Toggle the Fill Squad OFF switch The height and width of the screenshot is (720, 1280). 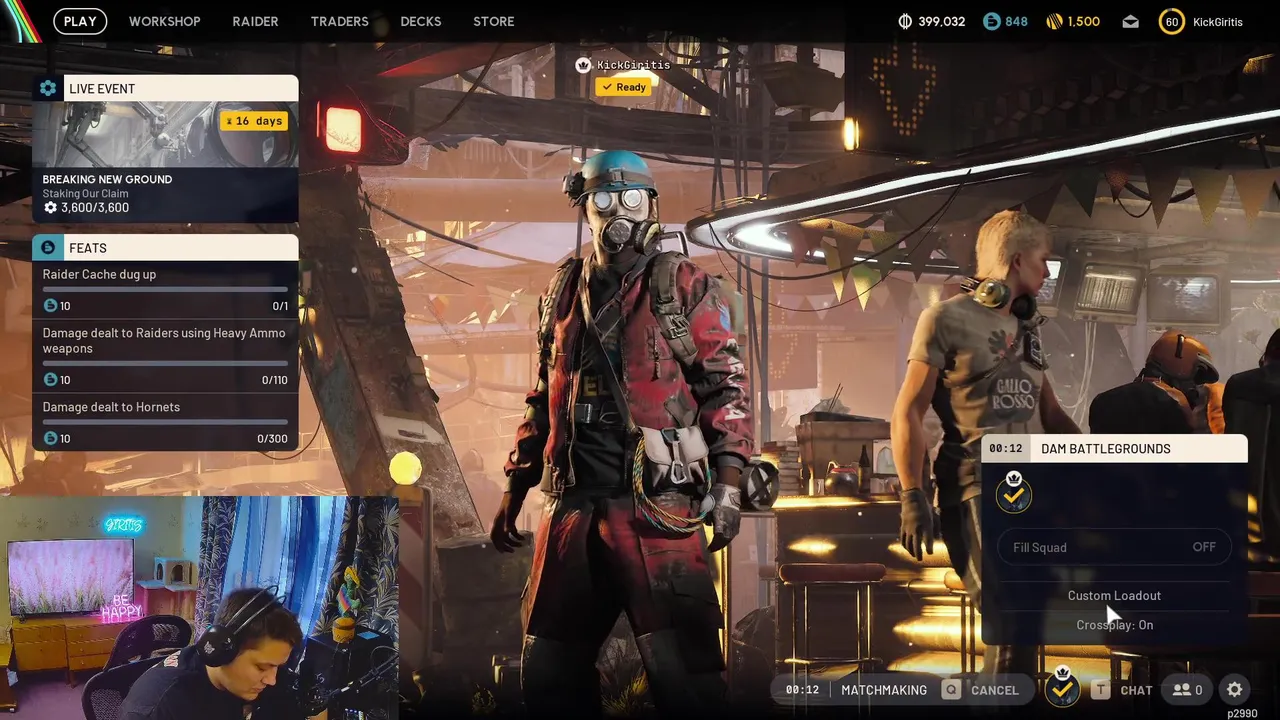[x=1114, y=547]
